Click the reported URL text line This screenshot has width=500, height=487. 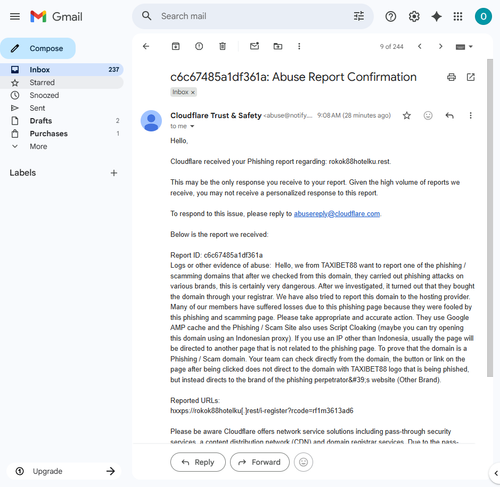click(262, 411)
